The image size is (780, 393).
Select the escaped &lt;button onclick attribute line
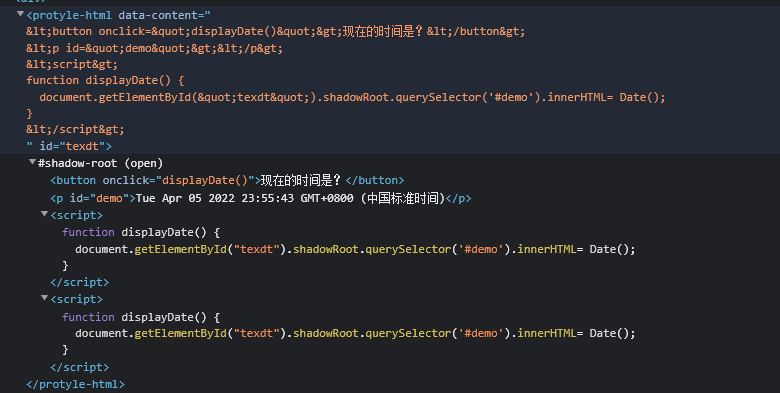(x=276, y=31)
